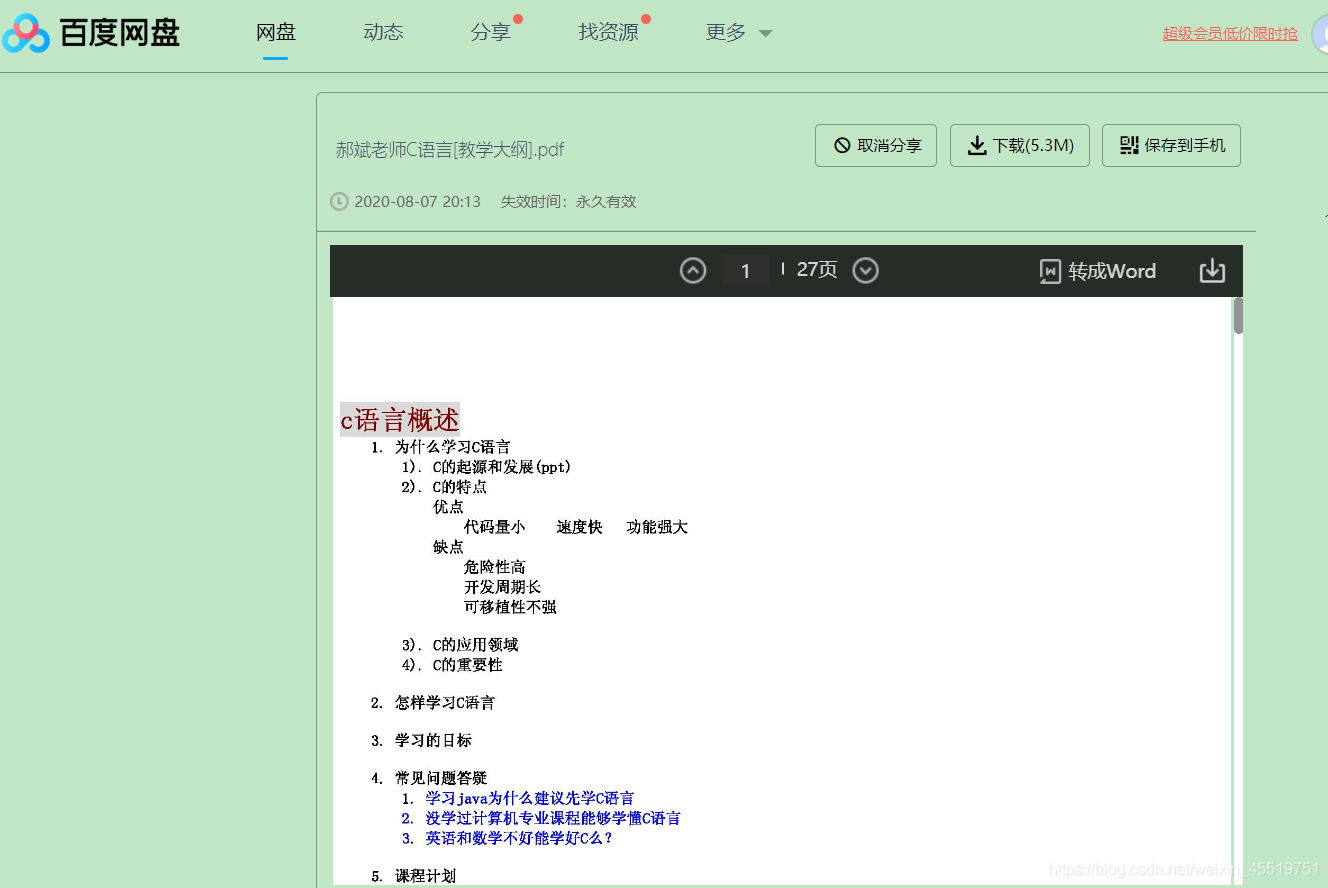Click the file name 郝斌老师C语言[教学大纲].pdf
This screenshot has height=888, width=1328.
(450, 150)
